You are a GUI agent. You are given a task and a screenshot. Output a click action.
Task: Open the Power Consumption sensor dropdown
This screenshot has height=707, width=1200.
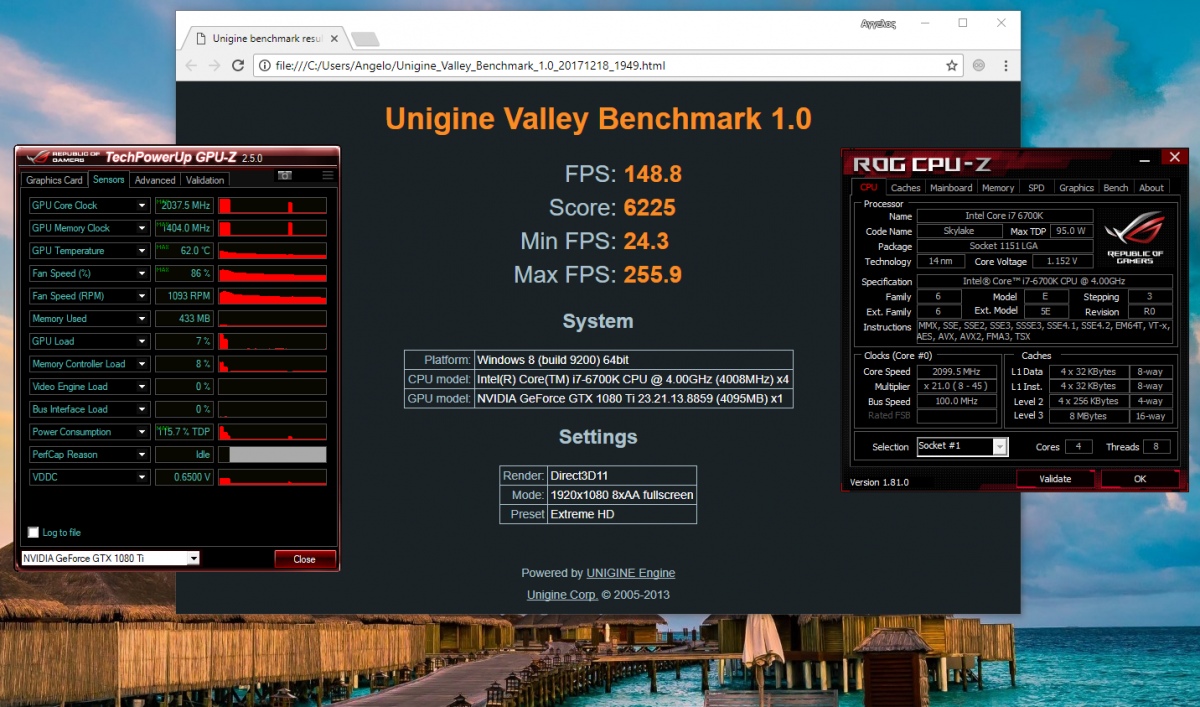(143, 432)
